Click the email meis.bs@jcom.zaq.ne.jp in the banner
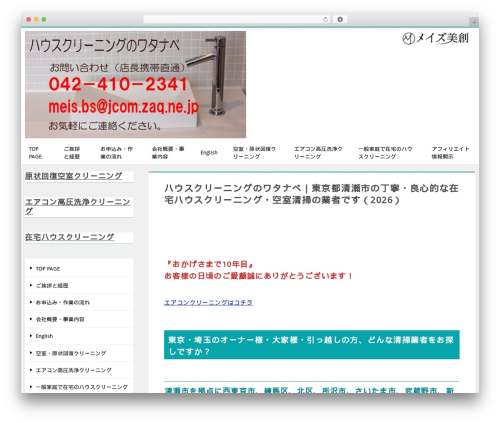The width and height of the screenshot is (500, 423). point(123,107)
